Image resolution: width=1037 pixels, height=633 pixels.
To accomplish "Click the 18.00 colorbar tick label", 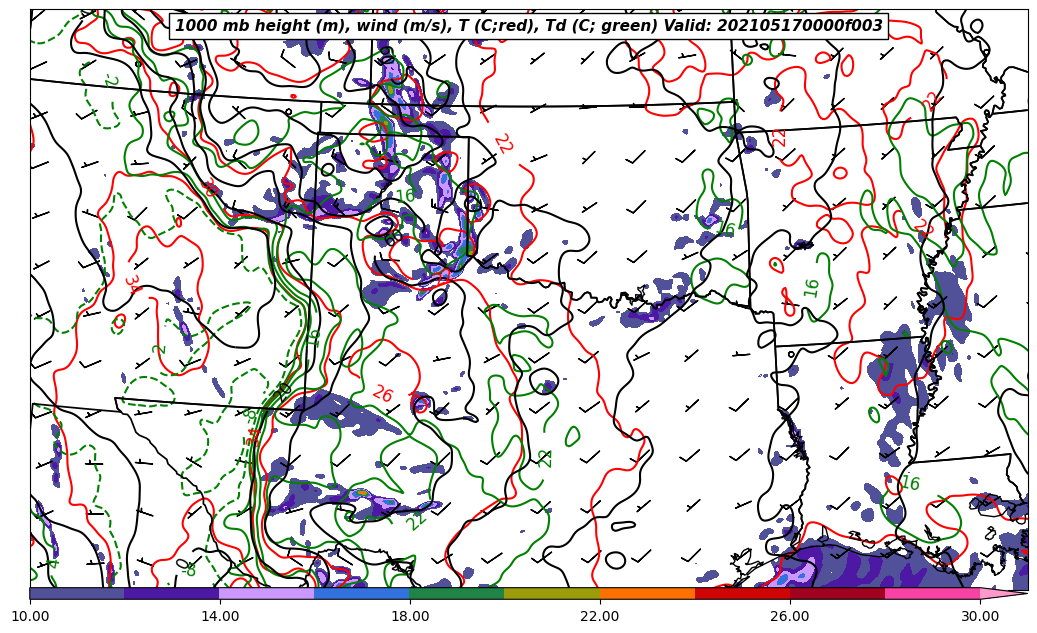I will point(410,617).
